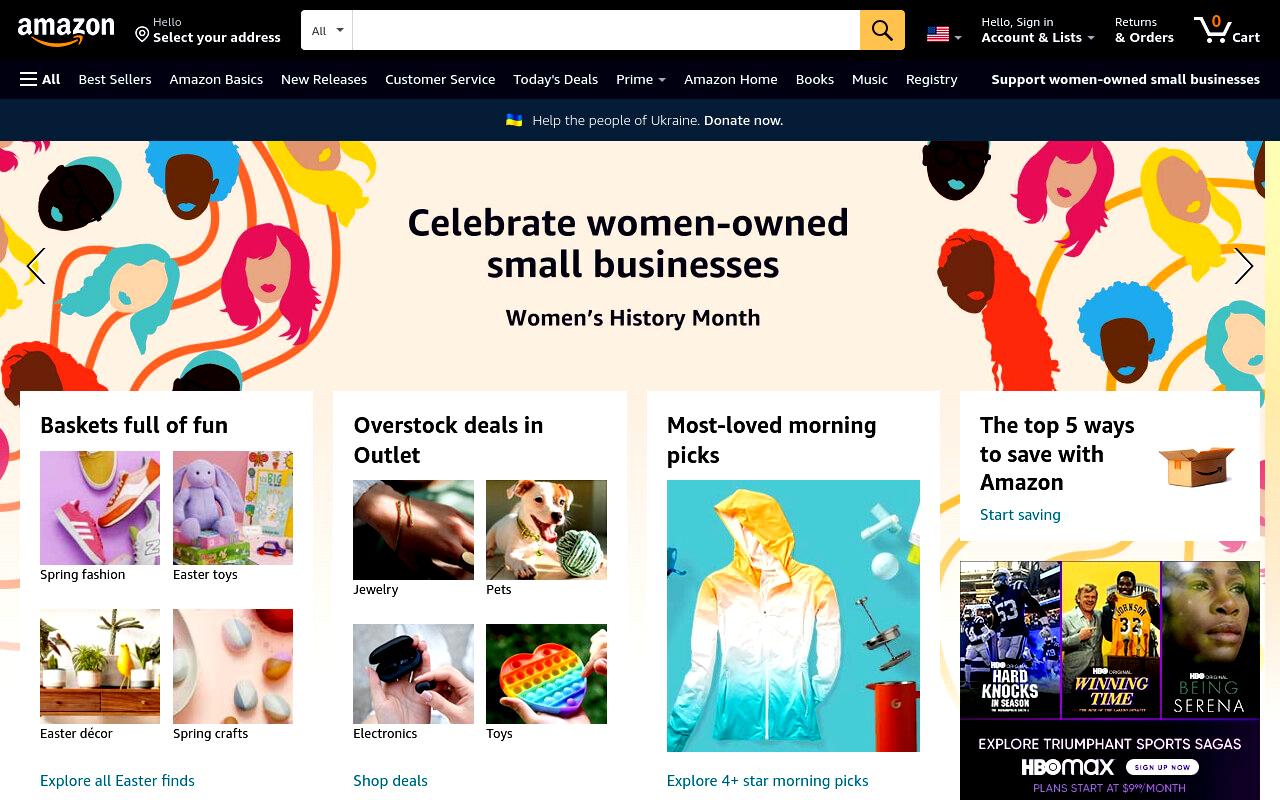Click the Start saving link
Image resolution: width=1280 pixels, height=800 pixels.
point(1020,514)
